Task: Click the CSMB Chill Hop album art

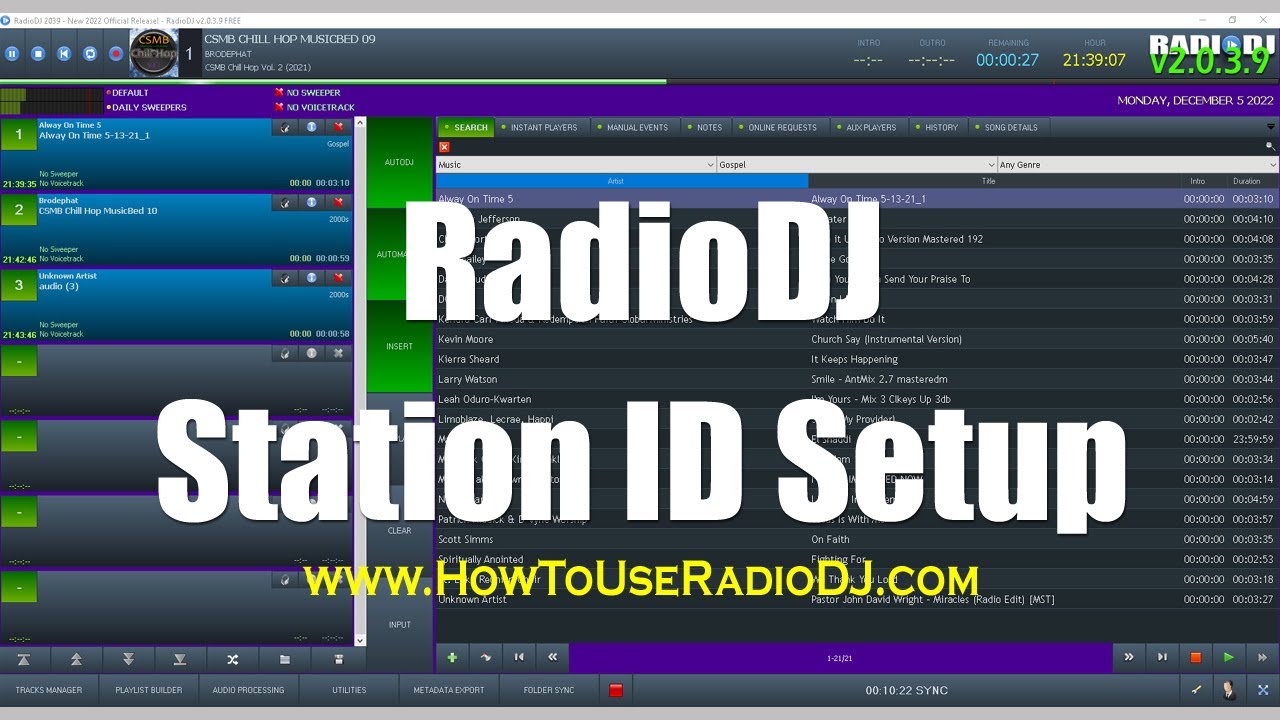Action: 154,54
